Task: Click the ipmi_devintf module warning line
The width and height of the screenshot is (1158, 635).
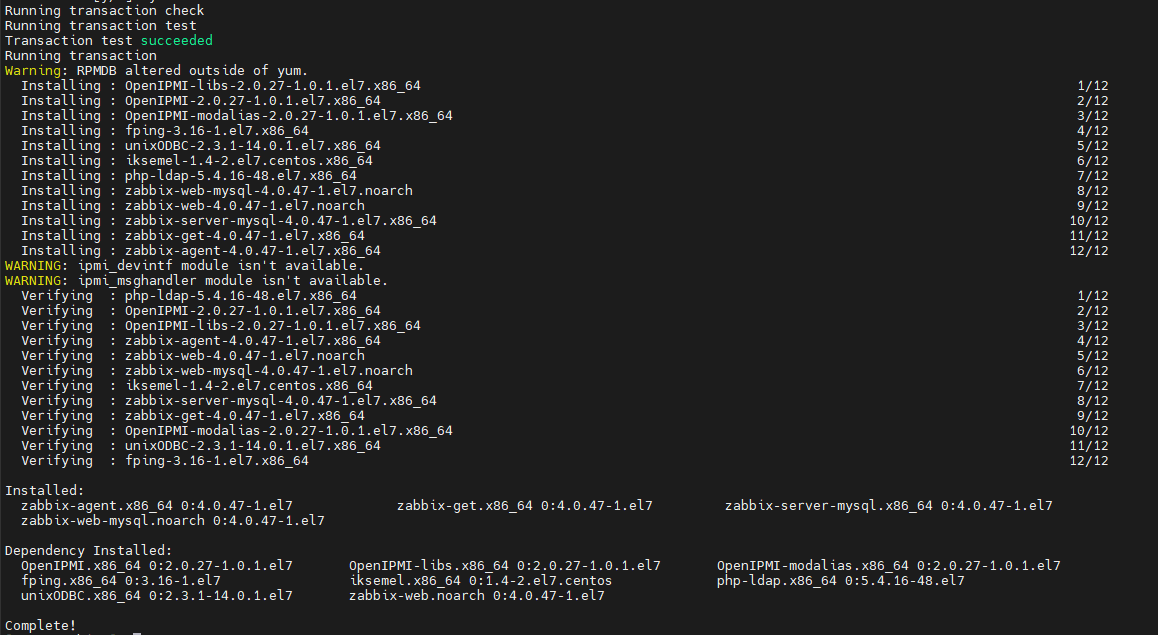Action: pyautogui.click(x=184, y=266)
